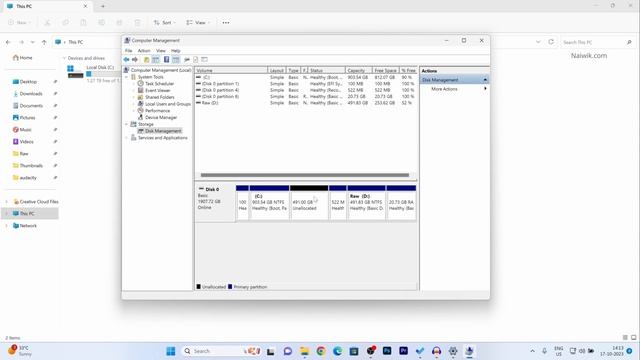The width and height of the screenshot is (640, 360).
Task: Expand the Event Viewer node
Action: coord(134,90)
